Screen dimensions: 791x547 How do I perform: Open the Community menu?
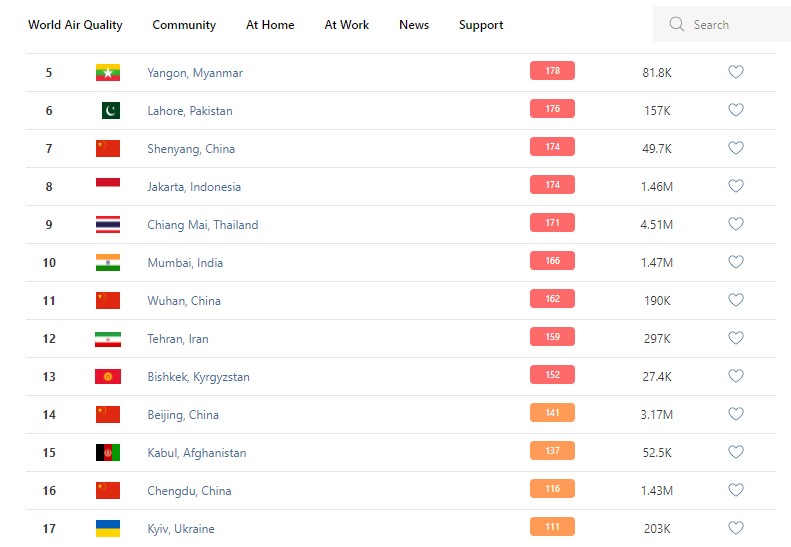click(x=184, y=25)
